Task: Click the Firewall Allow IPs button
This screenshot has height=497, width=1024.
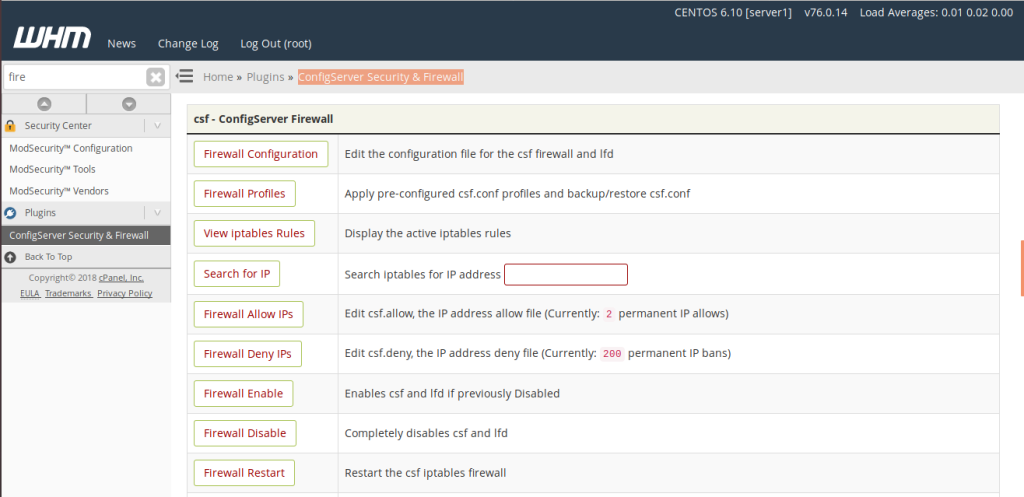Action: coord(248,314)
